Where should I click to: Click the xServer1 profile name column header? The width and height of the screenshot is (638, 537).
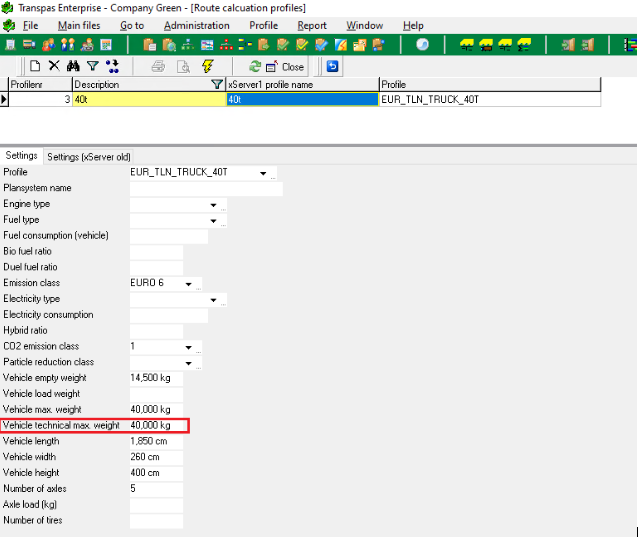pyautogui.click(x=302, y=85)
